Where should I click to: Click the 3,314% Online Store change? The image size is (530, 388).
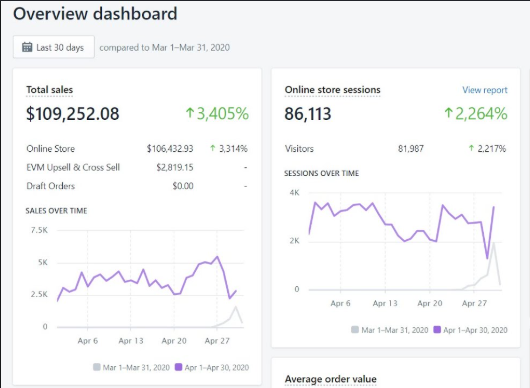233,149
